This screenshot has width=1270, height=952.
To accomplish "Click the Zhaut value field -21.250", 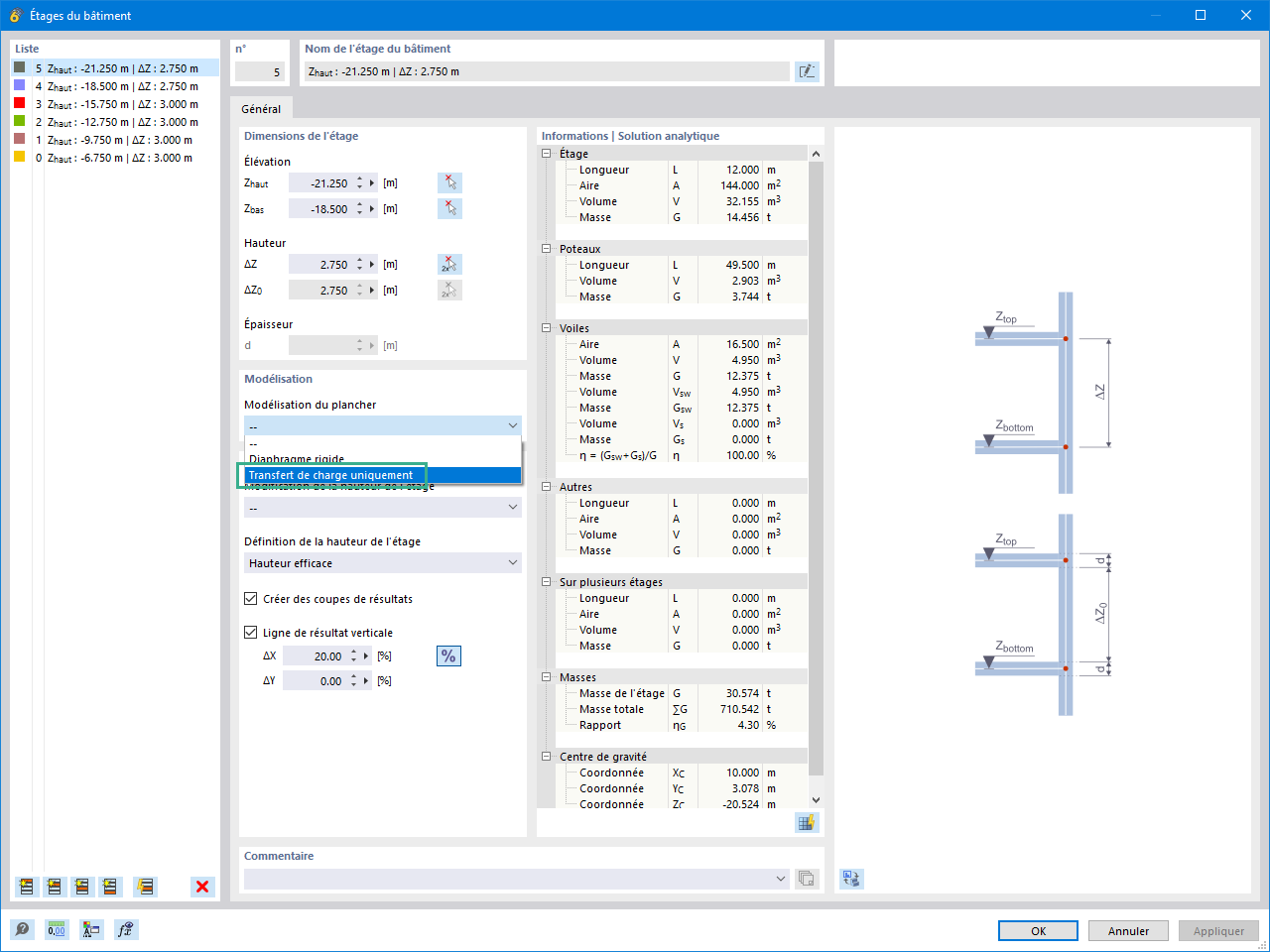I will tap(320, 183).
